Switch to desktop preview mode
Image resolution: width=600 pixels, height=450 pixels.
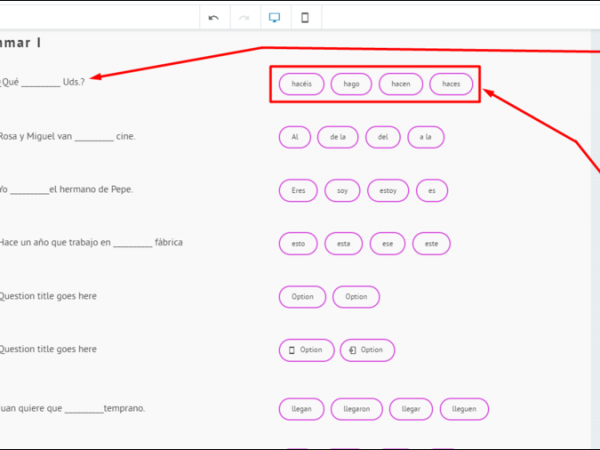point(275,17)
